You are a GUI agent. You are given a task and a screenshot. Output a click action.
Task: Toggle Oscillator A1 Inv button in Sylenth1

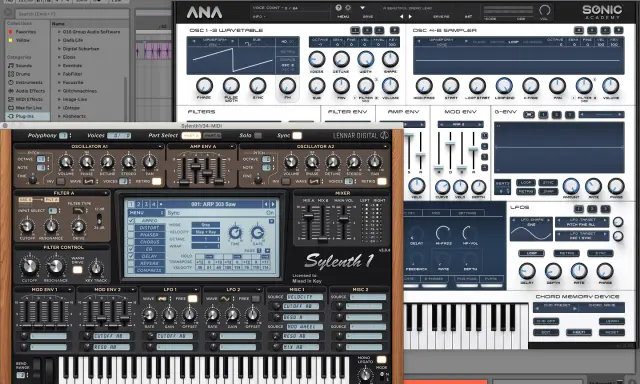tap(60, 181)
